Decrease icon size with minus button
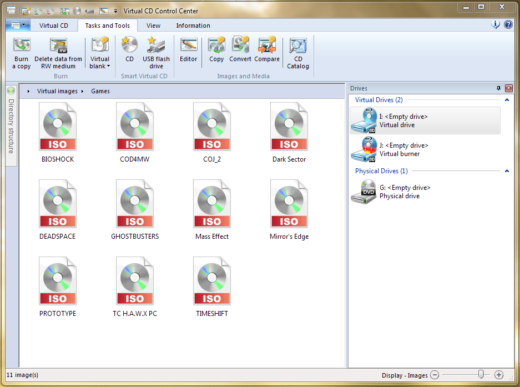520x387 pixels. [x=435, y=375]
